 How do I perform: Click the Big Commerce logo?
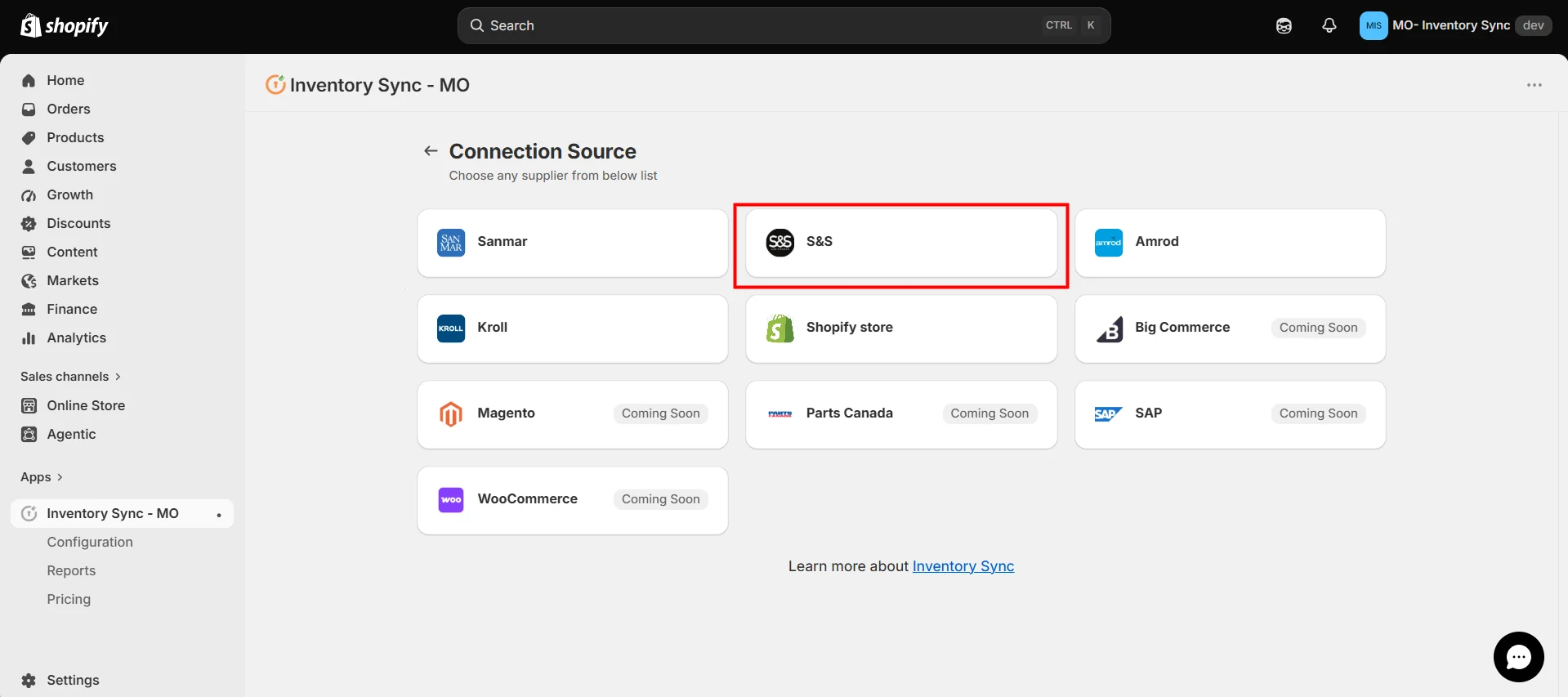[x=1109, y=328]
